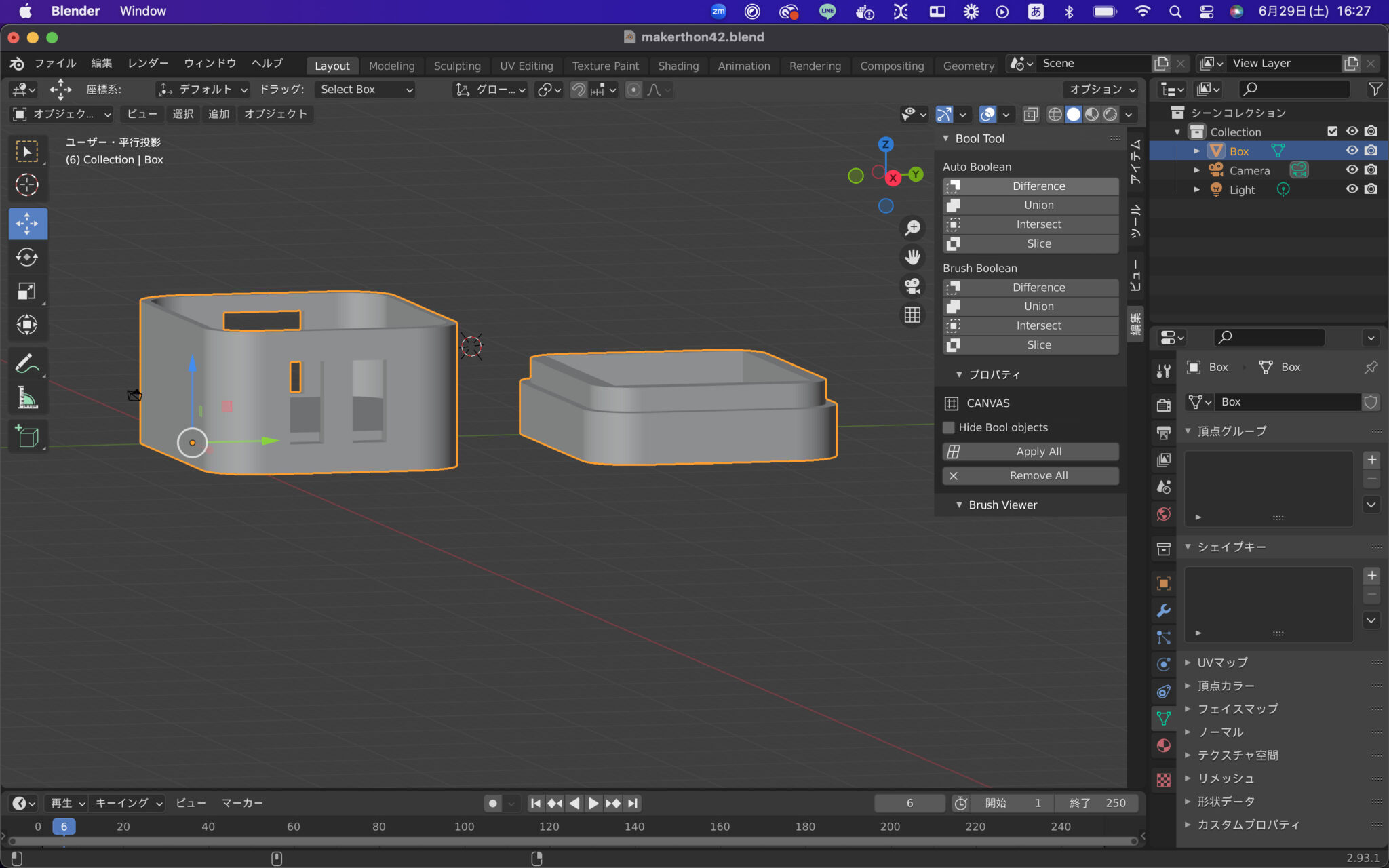Select the Annotate tool
Viewport: 1389px width, 868px height.
click(28, 362)
